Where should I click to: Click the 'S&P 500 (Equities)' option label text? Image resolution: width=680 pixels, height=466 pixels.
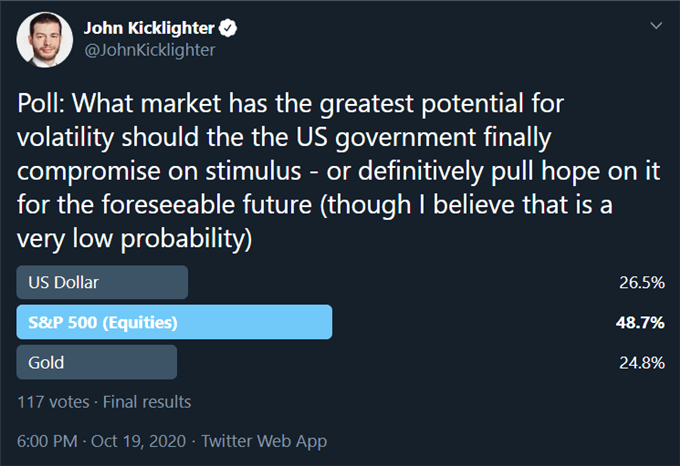(x=103, y=323)
